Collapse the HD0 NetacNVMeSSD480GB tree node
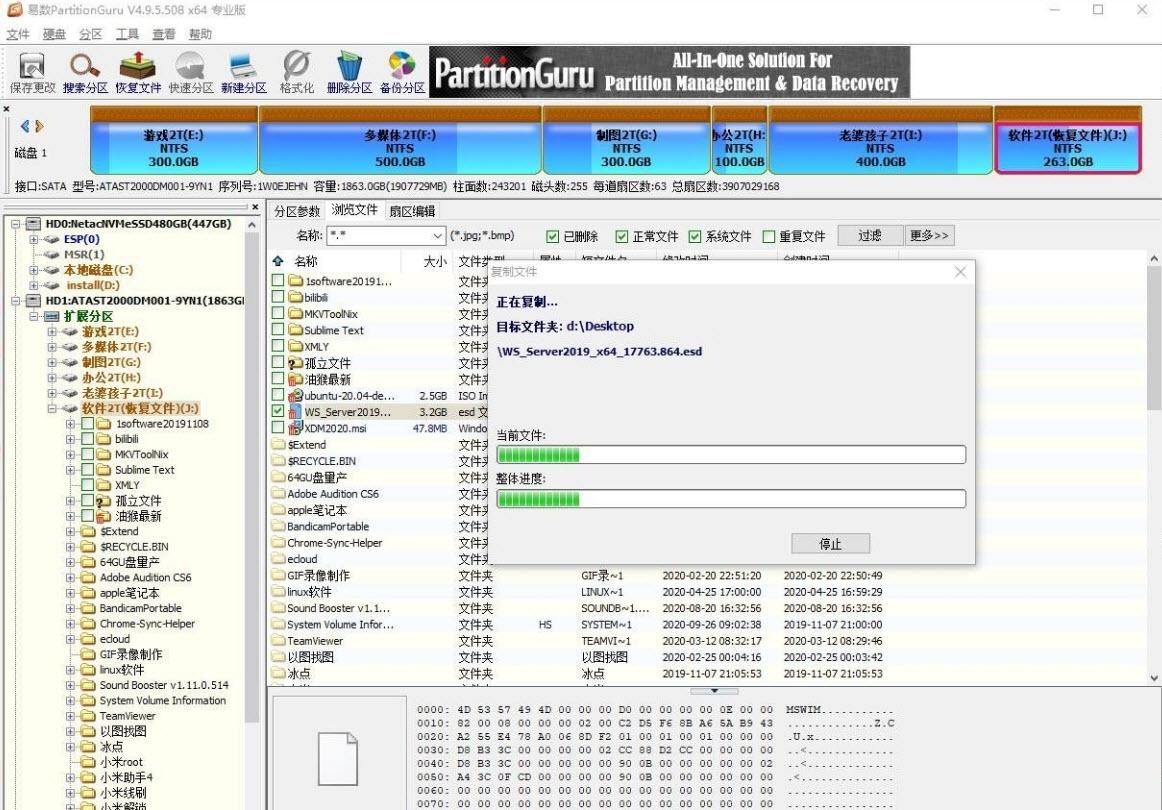The width and height of the screenshot is (1162, 810). tap(15, 224)
